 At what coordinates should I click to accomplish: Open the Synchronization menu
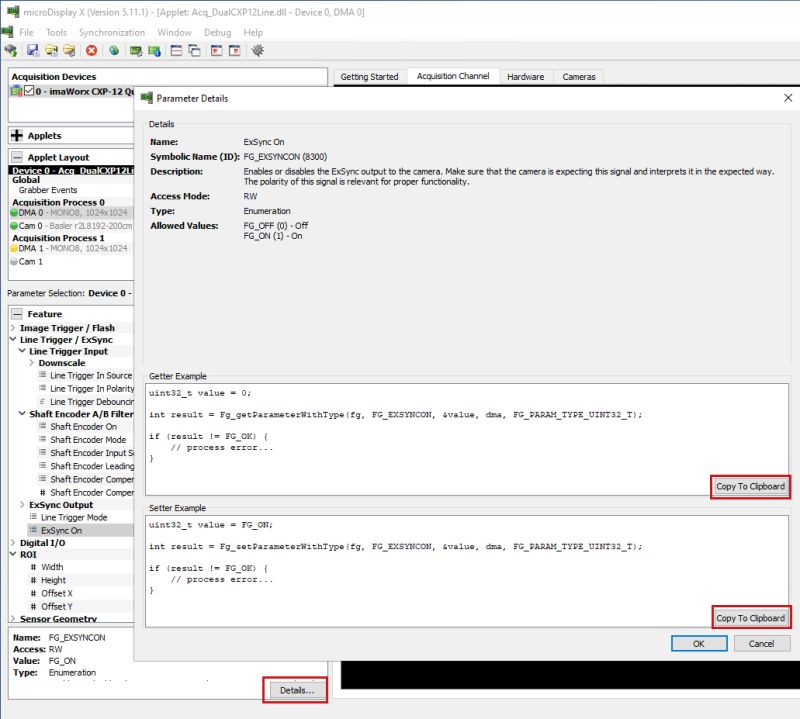click(x=112, y=32)
